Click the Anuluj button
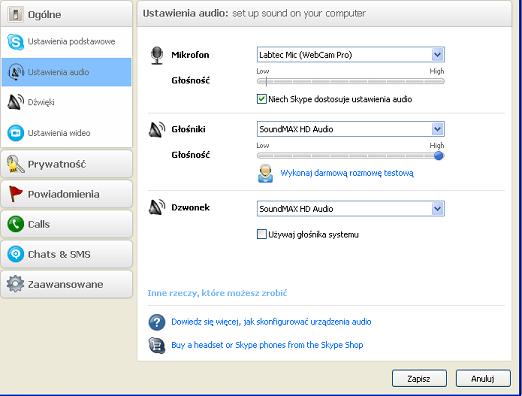The width and height of the screenshot is (522, 396). pos(483,379)
